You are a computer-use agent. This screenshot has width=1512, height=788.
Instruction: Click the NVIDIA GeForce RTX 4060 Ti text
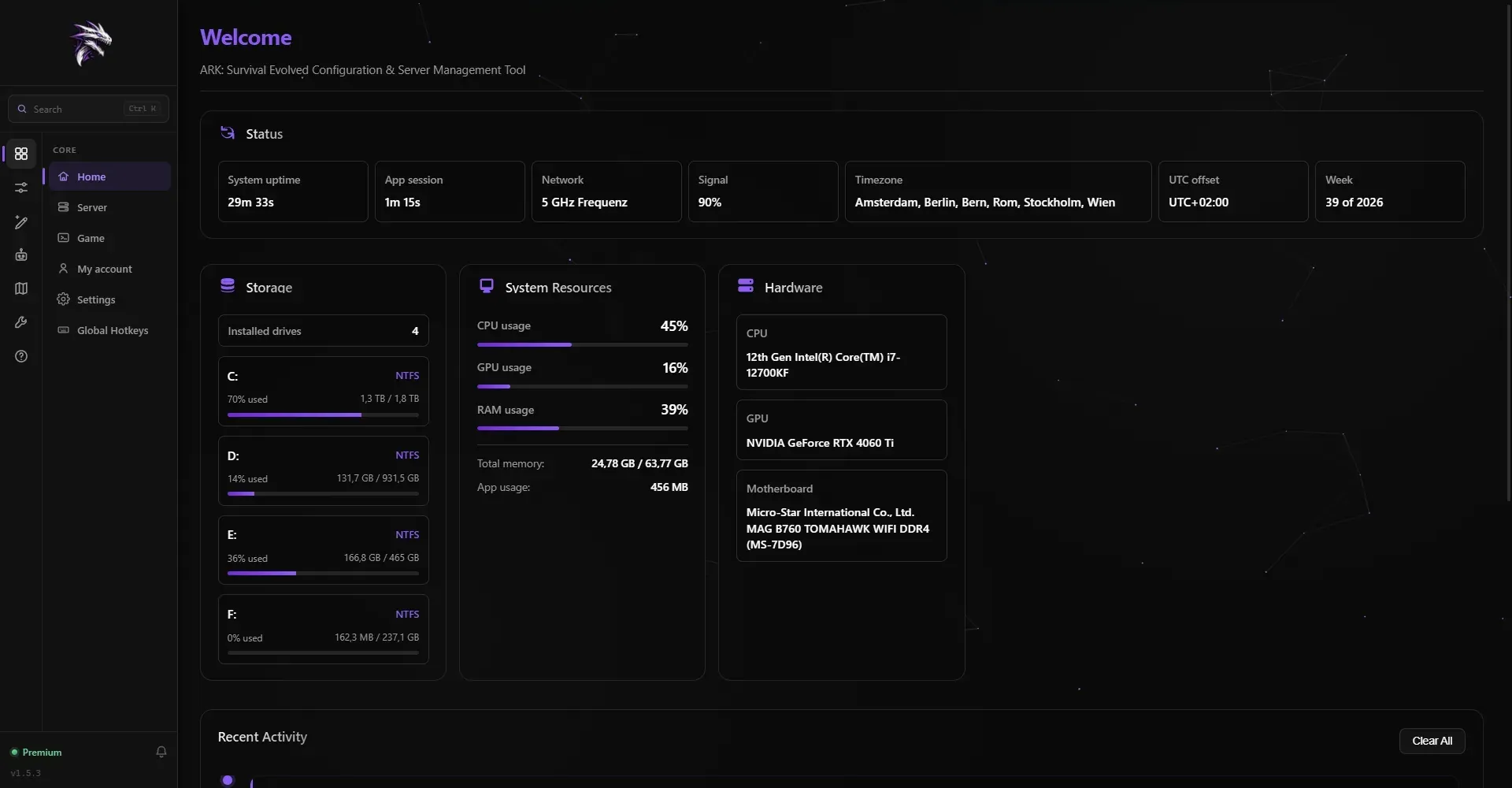pos(820,443)
